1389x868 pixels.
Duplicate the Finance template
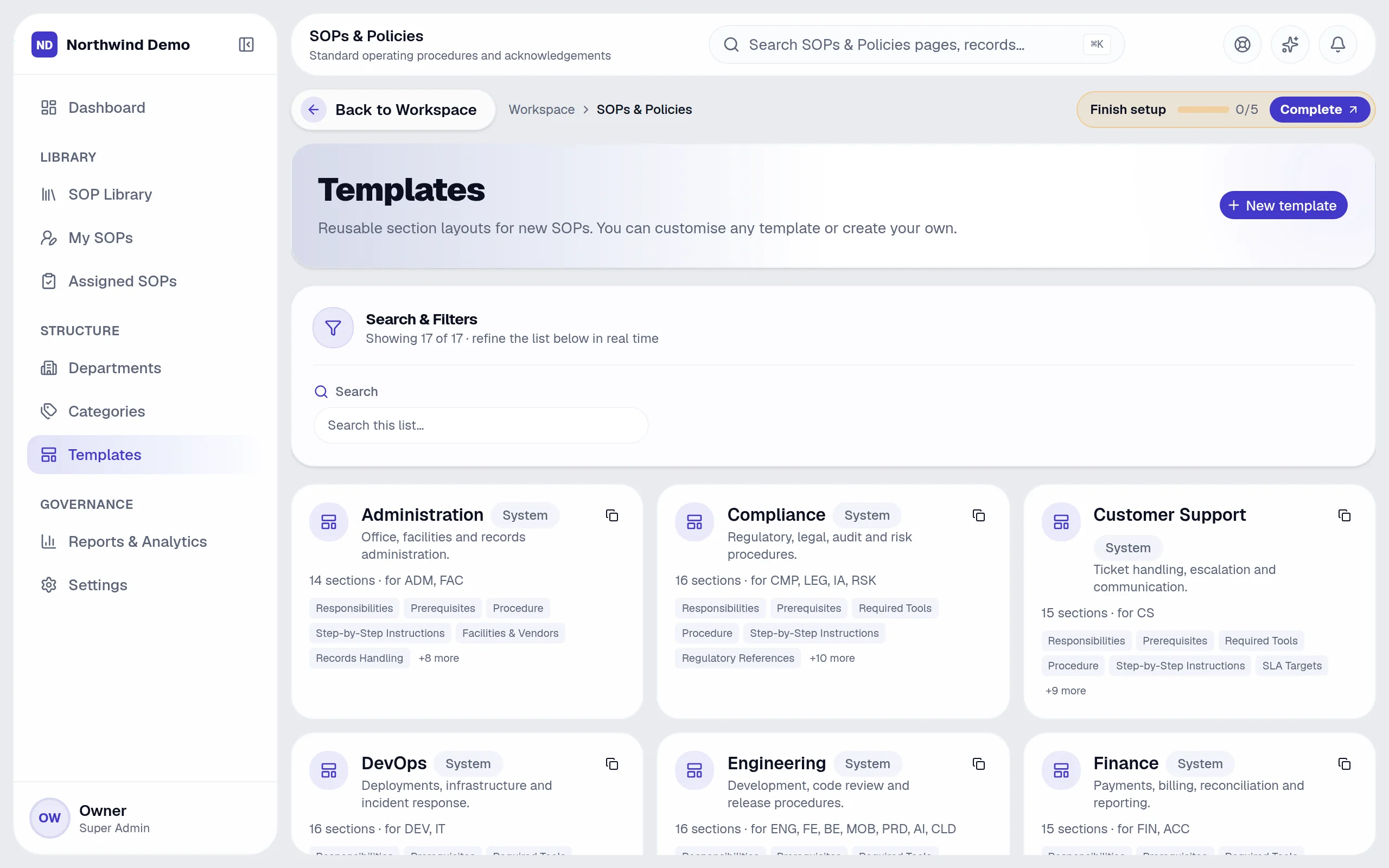1344,764
